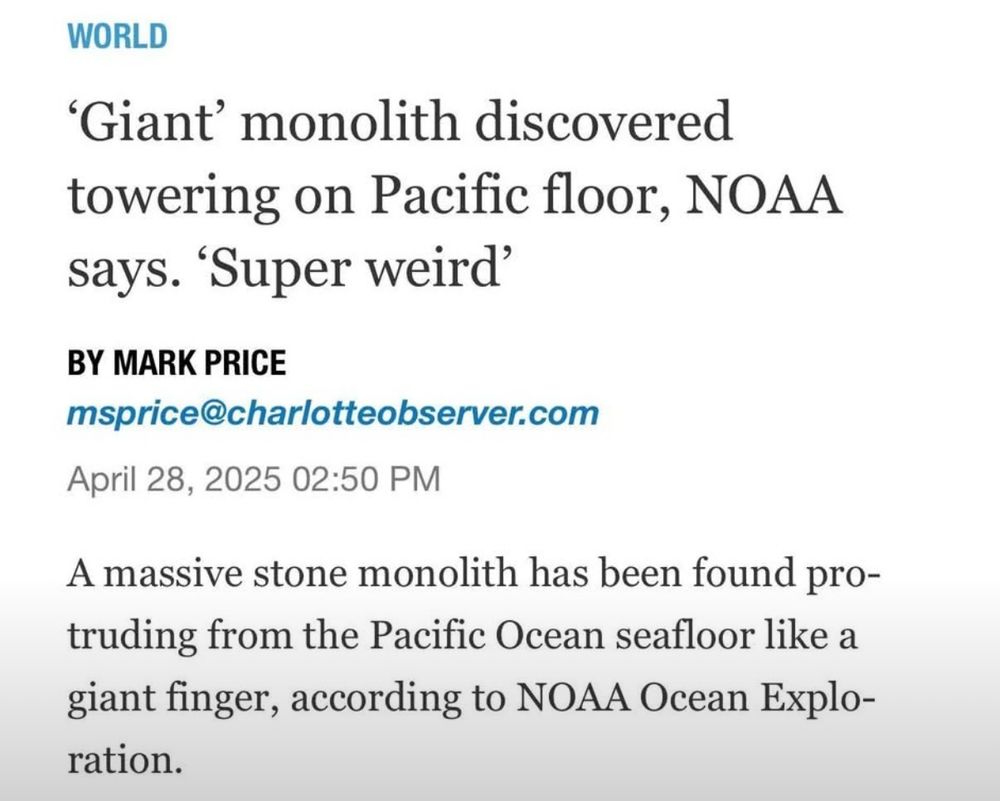This screenshot has width=1000, height=801.
Task: Click the word 'Giant' in the headline
Action: coord(145,121)
